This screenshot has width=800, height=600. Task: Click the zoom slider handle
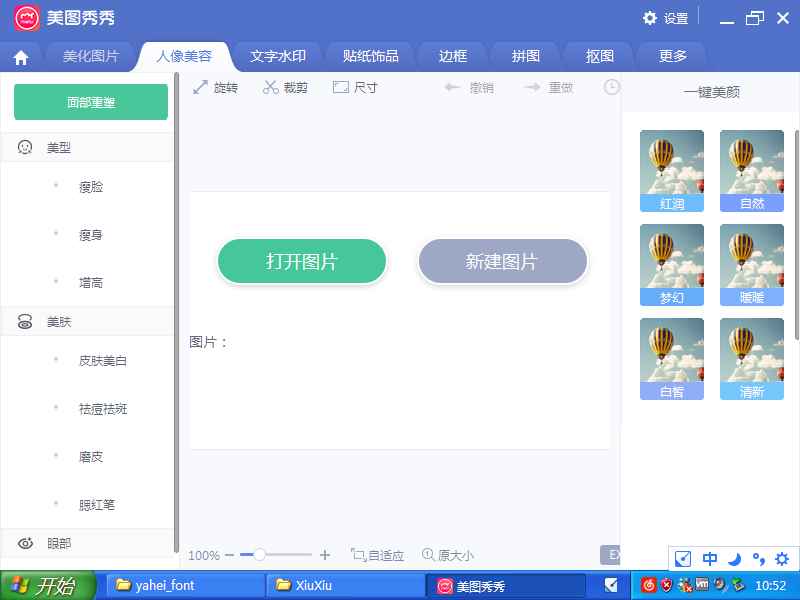(x=260, y=554)
